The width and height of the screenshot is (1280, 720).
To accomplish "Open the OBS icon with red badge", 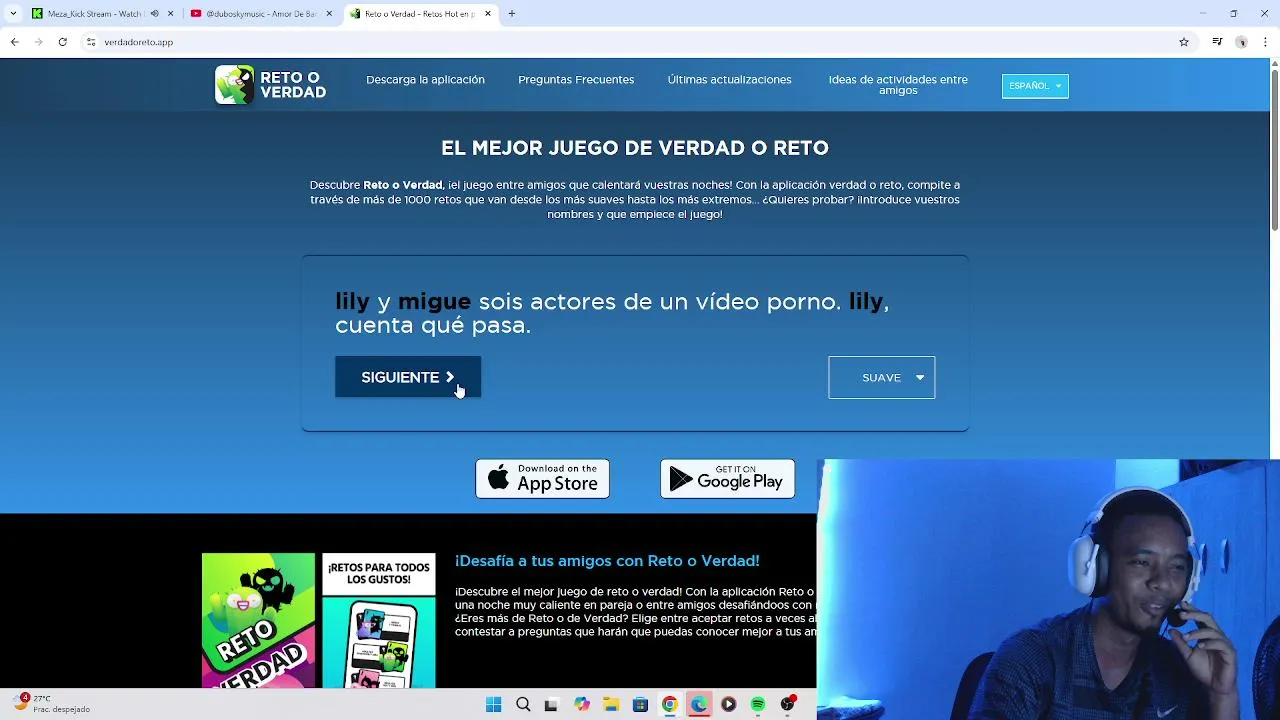I will coord(788,704).
